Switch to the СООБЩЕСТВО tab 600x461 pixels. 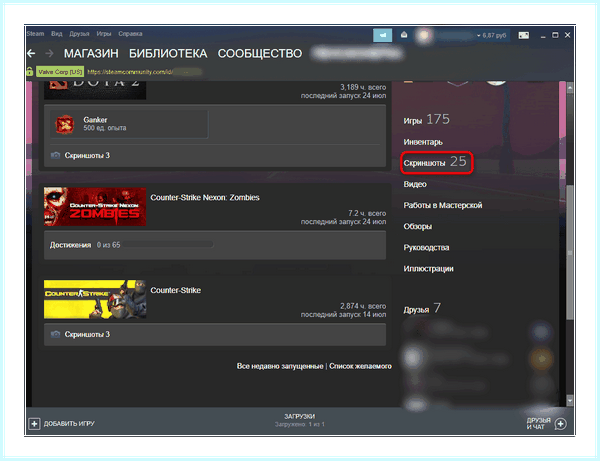tap(260, 53)
